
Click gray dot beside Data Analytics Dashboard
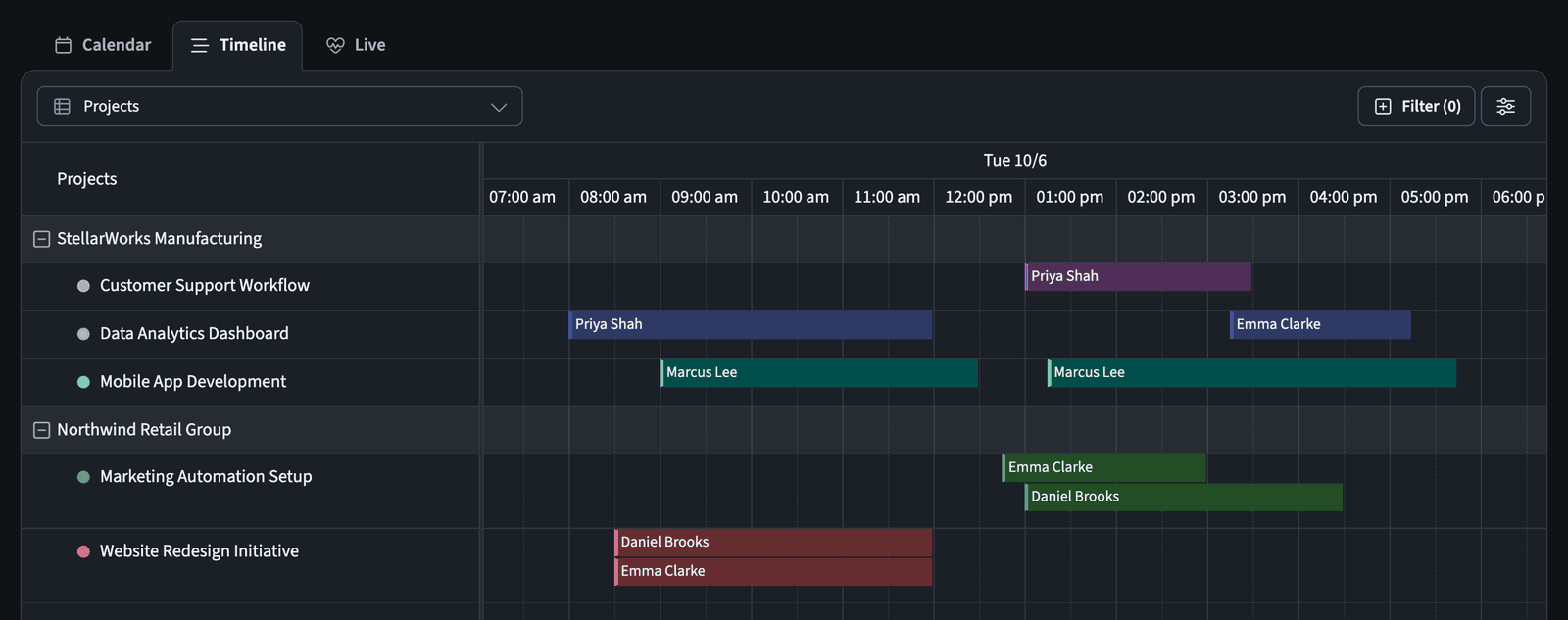click(x=83, y=334)
